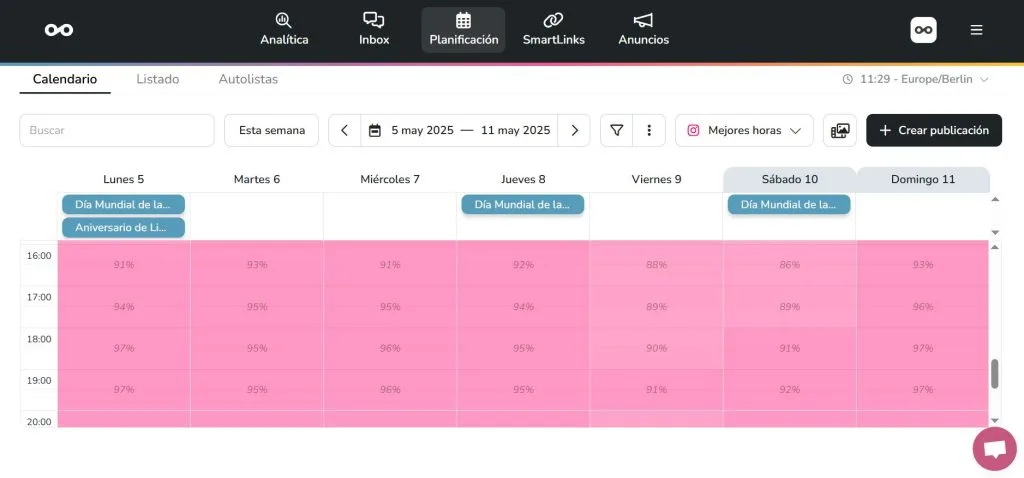This screenshot has width=1024, height=478.
Task: Go to previous week arrow
Action: [x=344, y=130]
